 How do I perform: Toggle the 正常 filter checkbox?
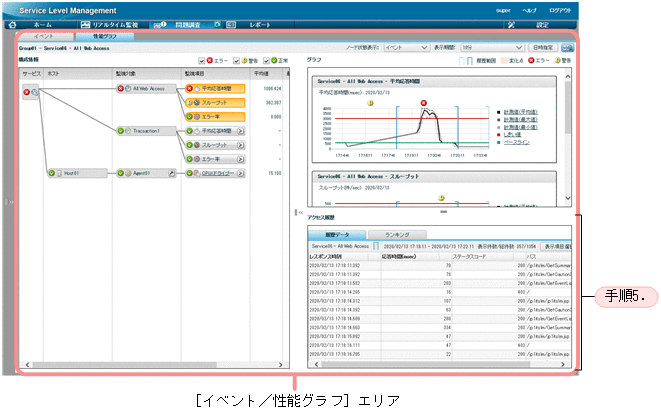click(x=270, y=61)
